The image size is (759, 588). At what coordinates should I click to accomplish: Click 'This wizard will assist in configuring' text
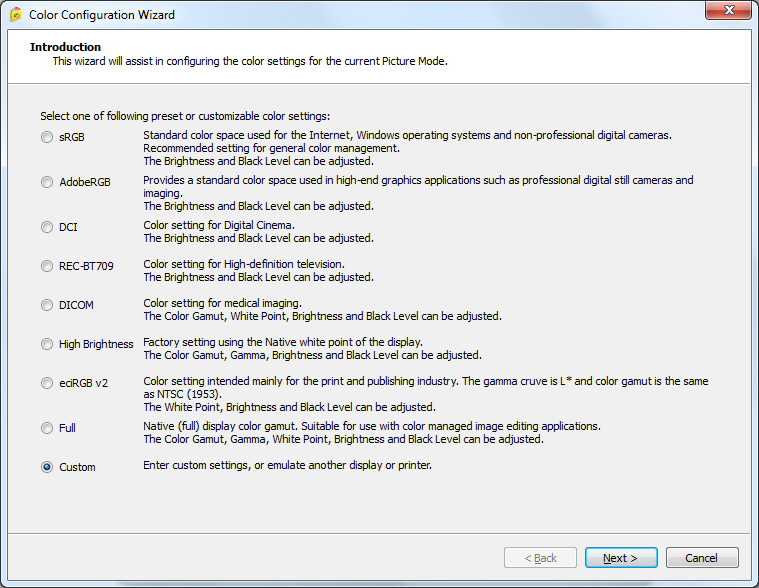click(250, 61)
